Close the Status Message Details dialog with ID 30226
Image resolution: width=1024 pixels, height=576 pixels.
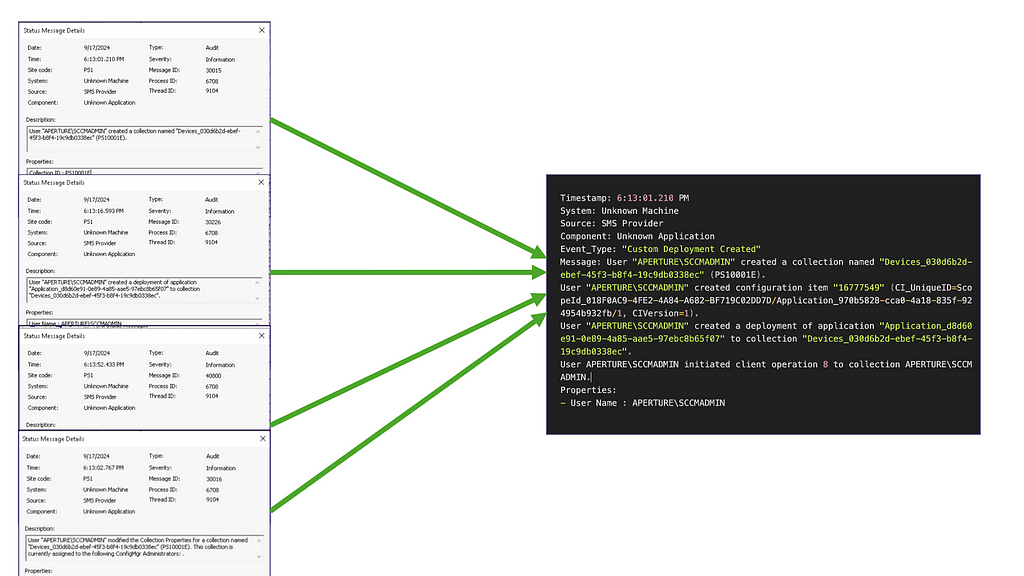tap(261, 182)
